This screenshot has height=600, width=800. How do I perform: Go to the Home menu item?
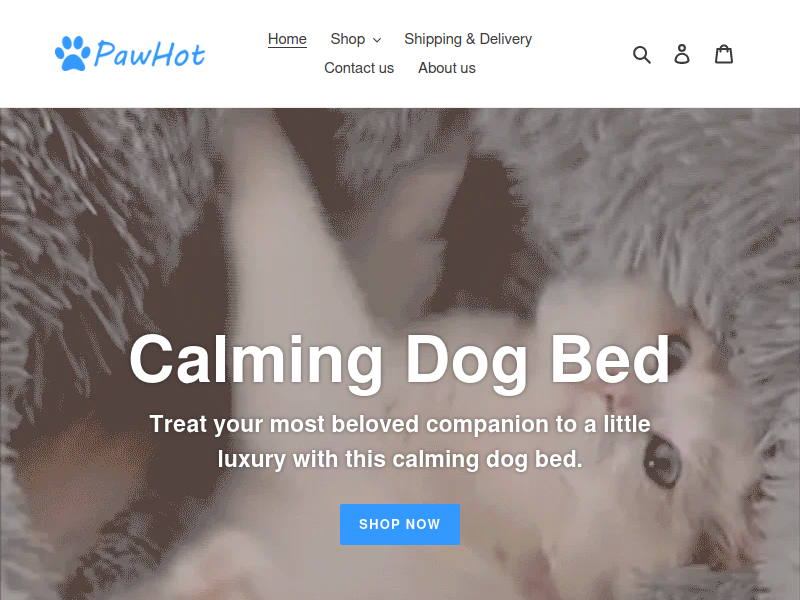click(287, 39)
